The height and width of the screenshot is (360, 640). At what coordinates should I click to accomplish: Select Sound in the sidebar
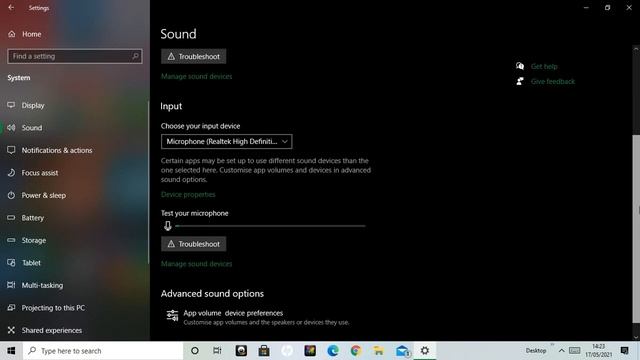point(31,128)
